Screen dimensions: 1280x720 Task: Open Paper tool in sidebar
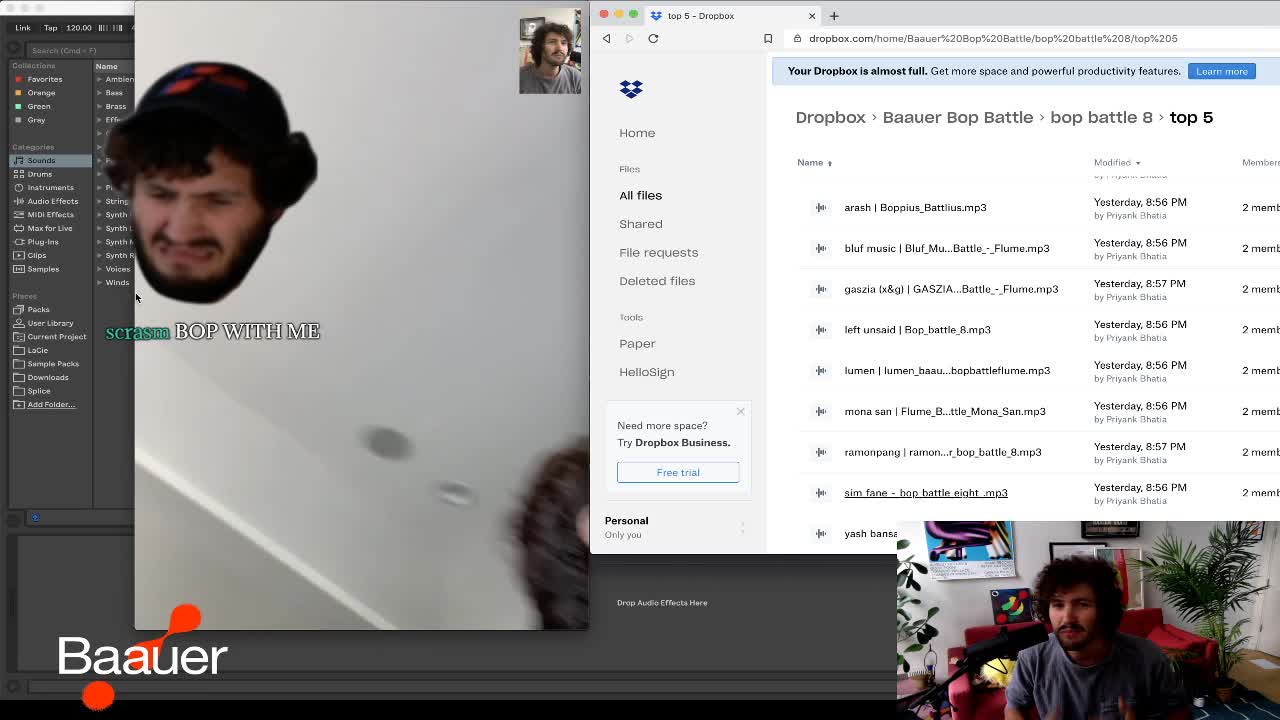click(x=637, y=343)
